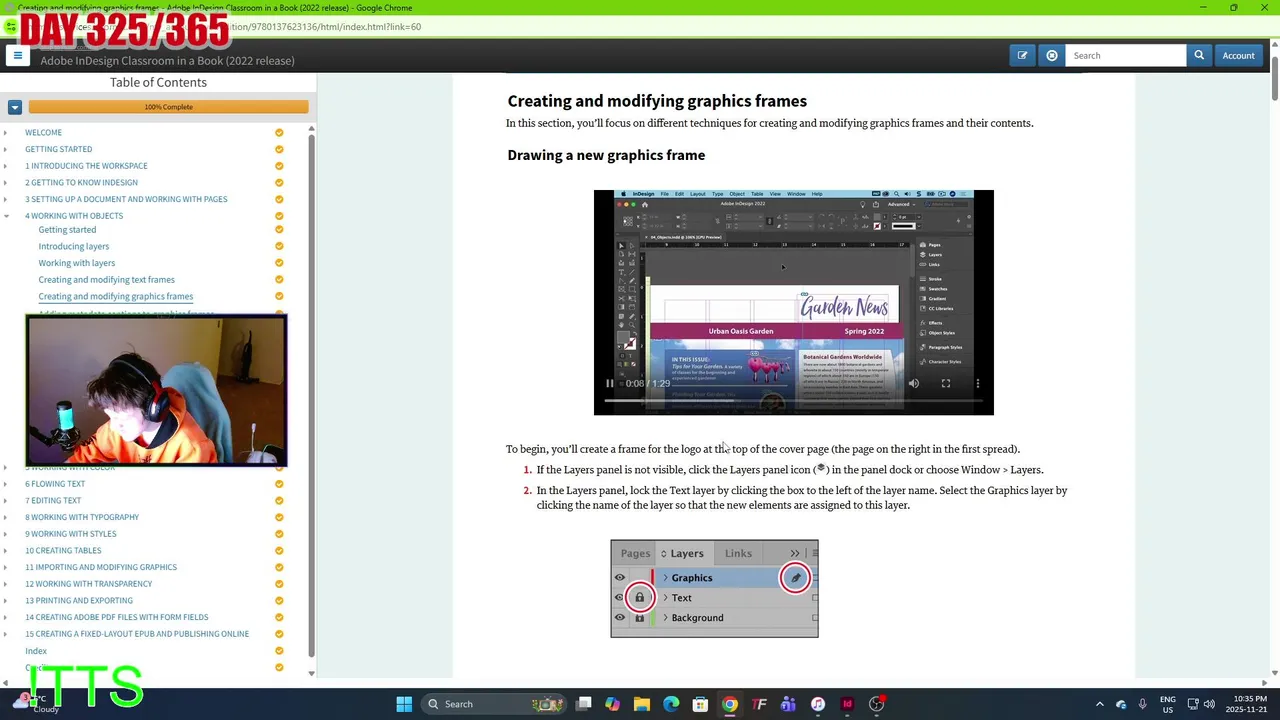This screenshot has width=1280, height=720.
Task: Expand chapter 6 Flowing Text arrow
Action: [x=6, y=484]
